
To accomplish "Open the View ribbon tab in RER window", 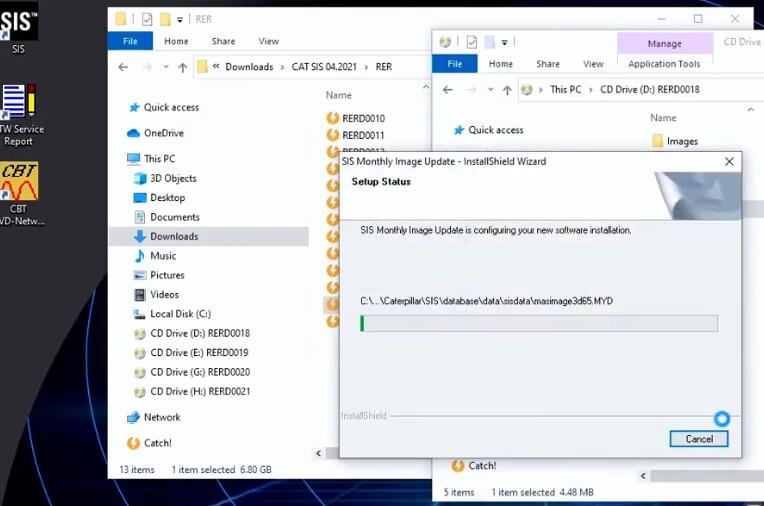I will pos(268,41).
